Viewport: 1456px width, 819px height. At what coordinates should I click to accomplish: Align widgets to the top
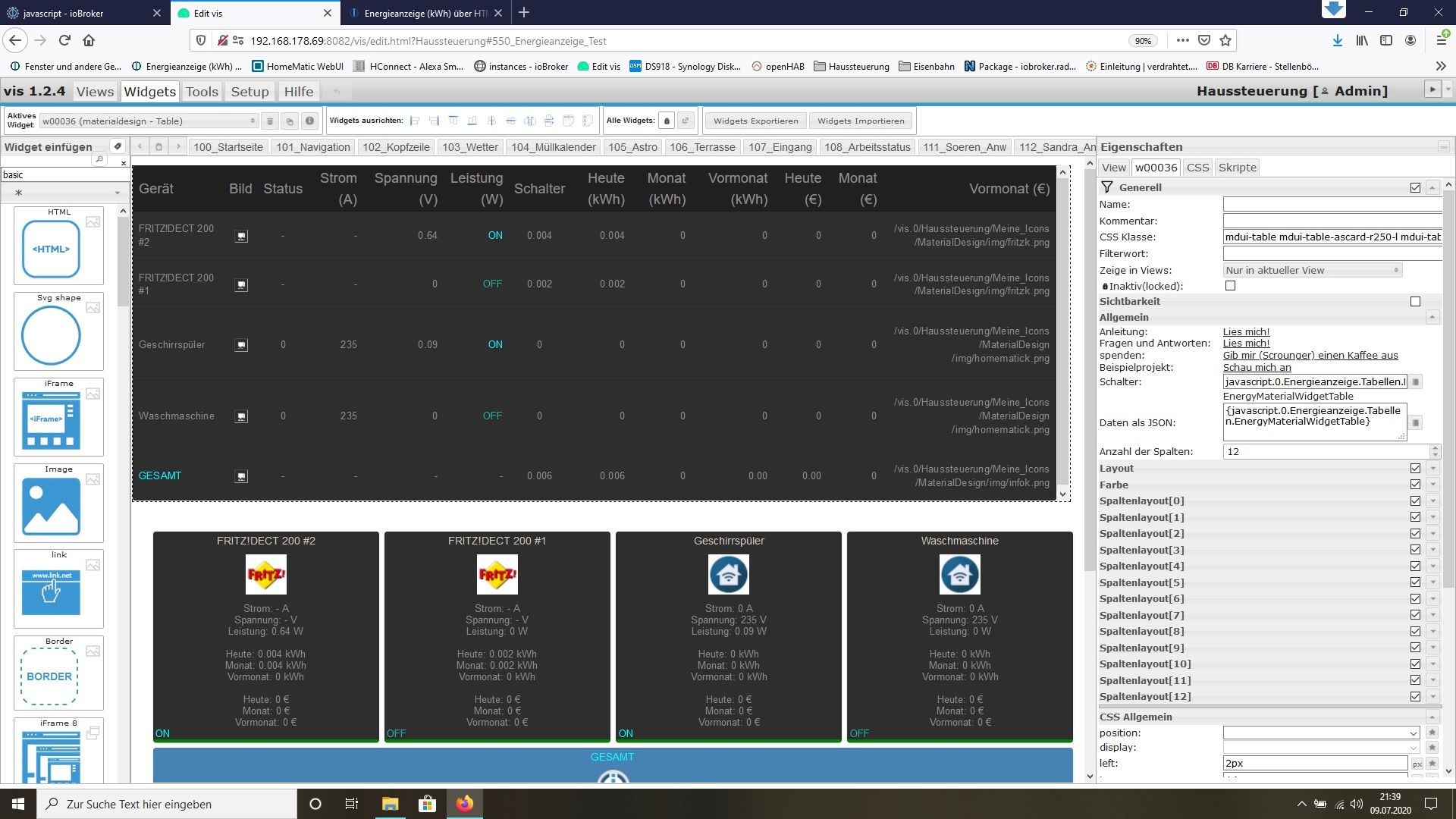tap(453, 121)
